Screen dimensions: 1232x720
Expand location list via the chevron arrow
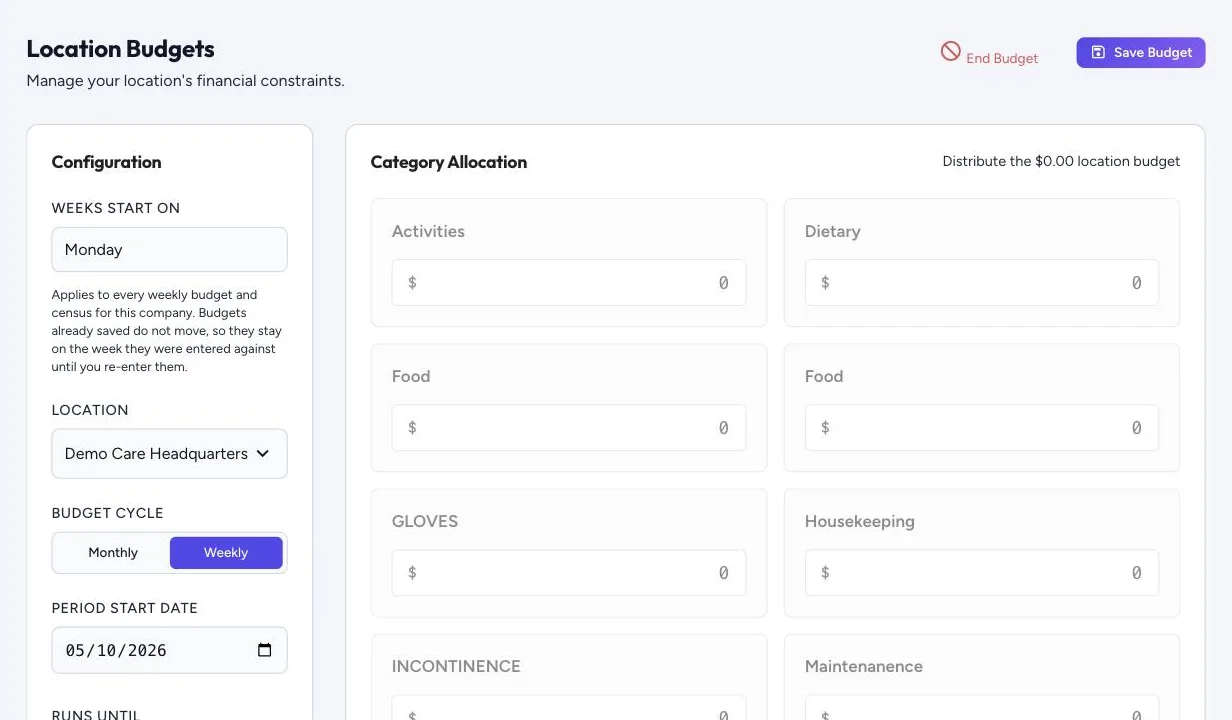(x=263, y=453)
